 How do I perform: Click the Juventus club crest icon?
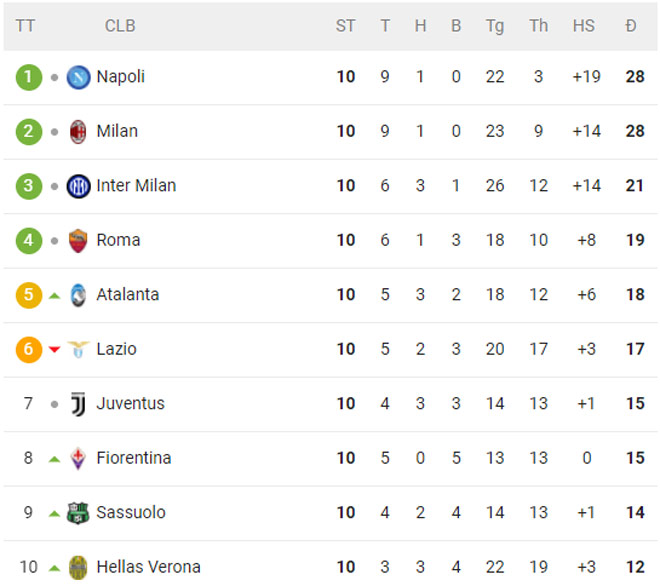tap(78, 404)
